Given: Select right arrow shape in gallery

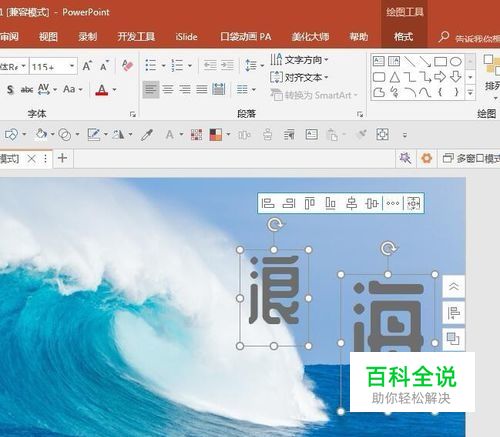Looking at the screenshot, I should 440,77.
